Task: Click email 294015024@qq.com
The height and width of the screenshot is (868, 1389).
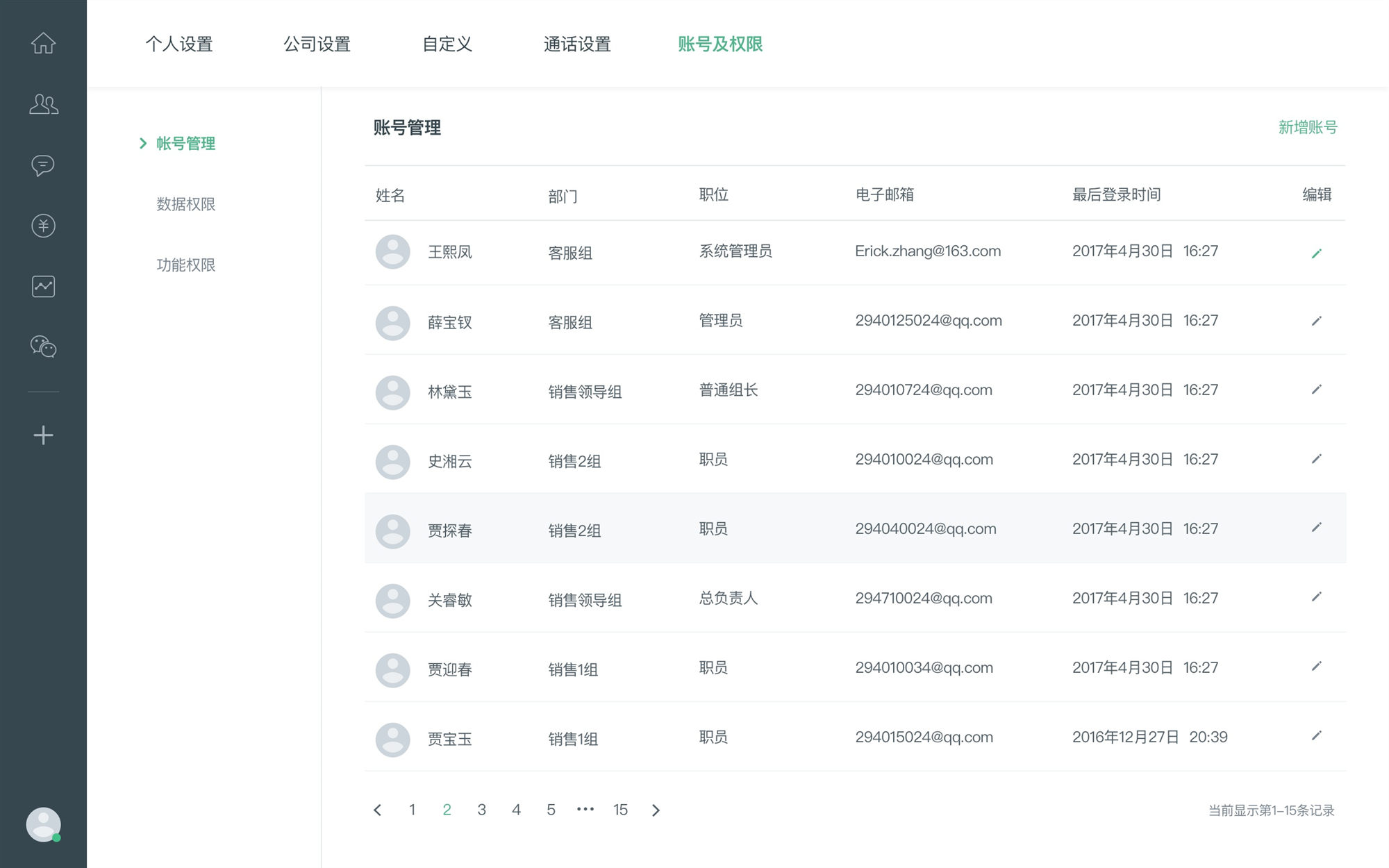Action: (924, 737)
